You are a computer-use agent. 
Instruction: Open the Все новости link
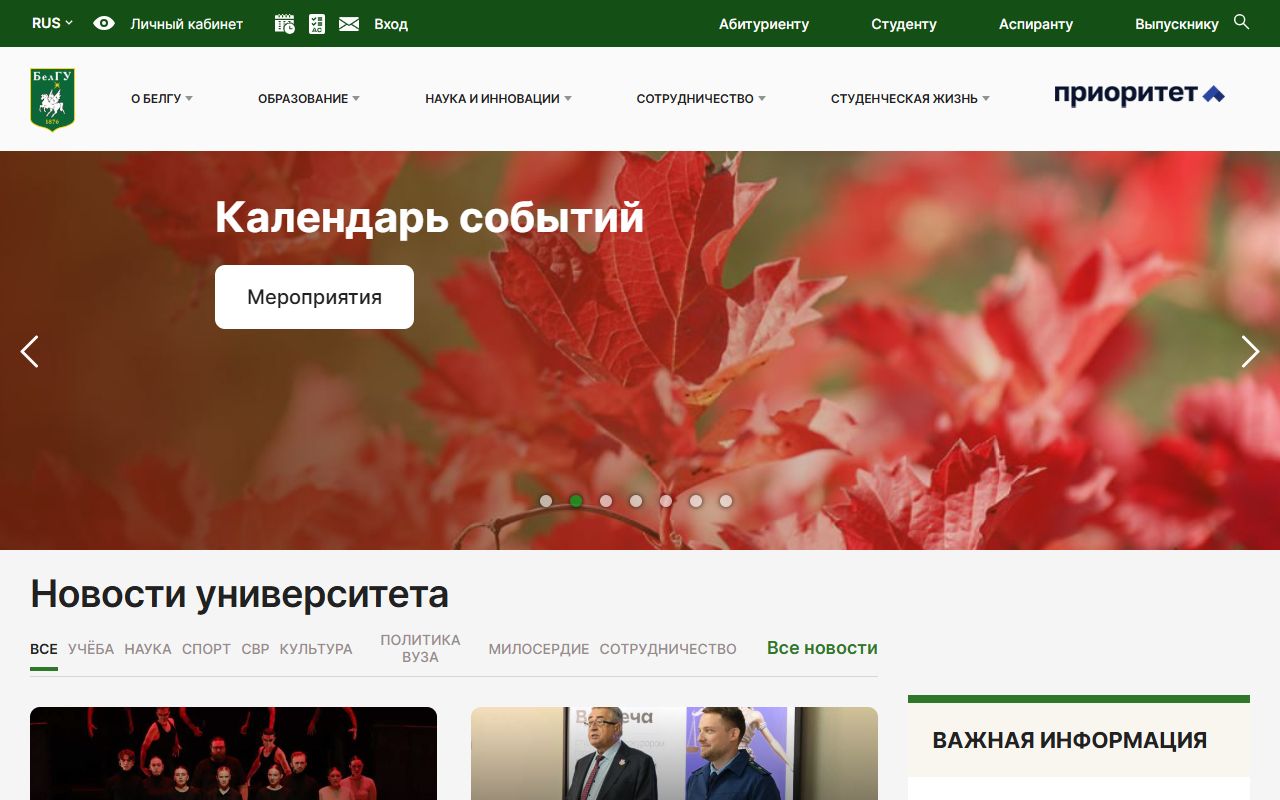pyautogui.click(x=822, y=648)
